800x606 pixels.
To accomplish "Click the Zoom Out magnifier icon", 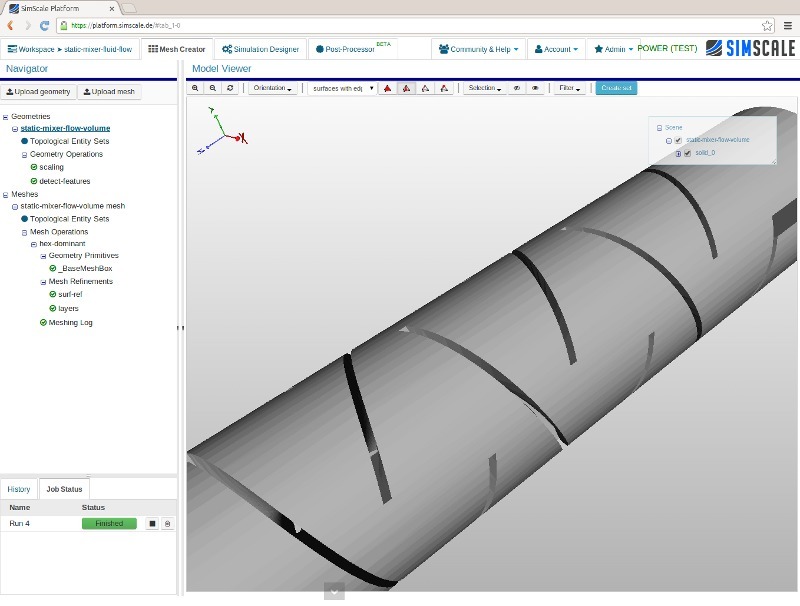I will [x=214, y=86].
